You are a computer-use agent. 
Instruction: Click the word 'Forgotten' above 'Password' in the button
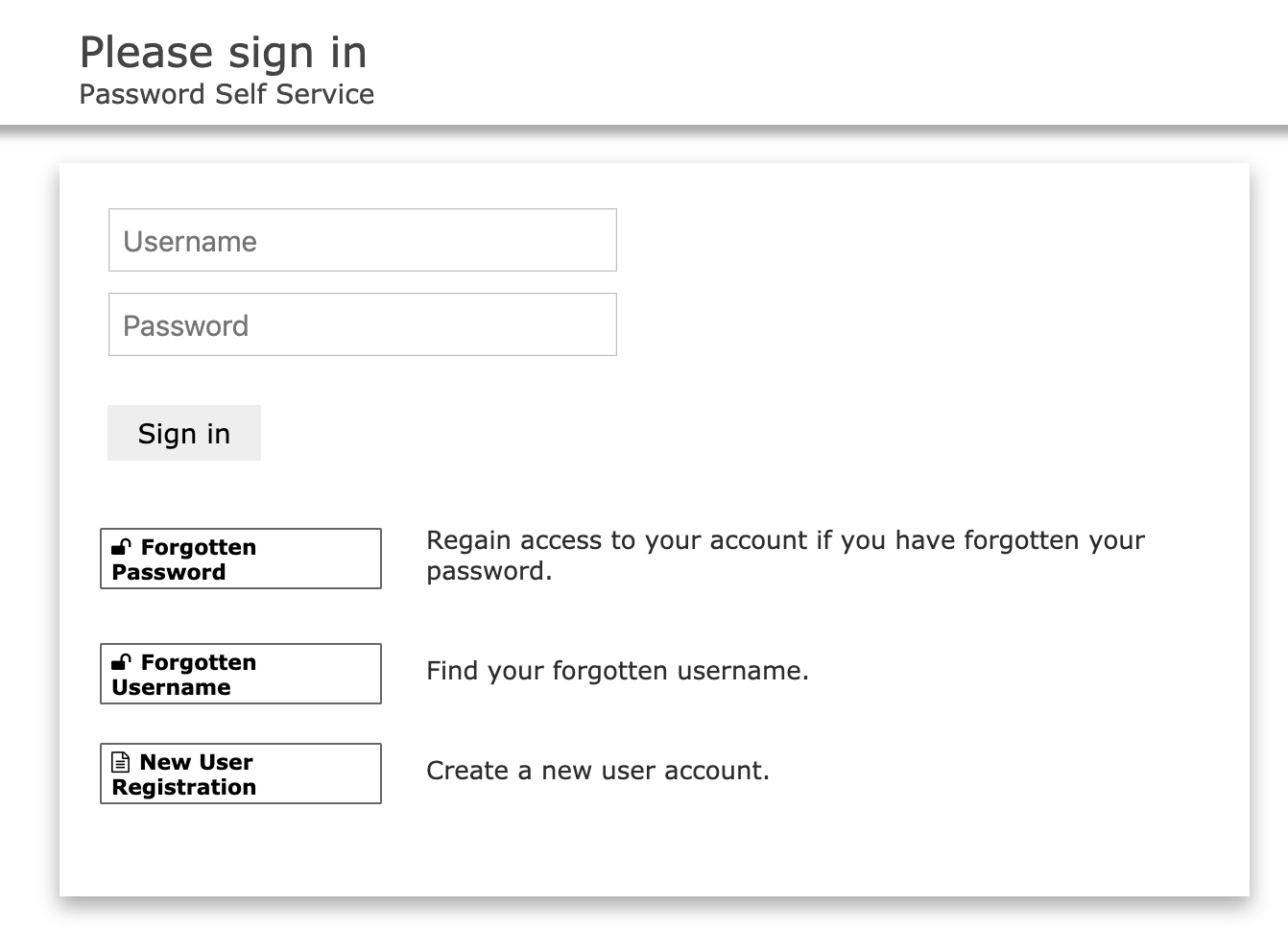[199, 547]
